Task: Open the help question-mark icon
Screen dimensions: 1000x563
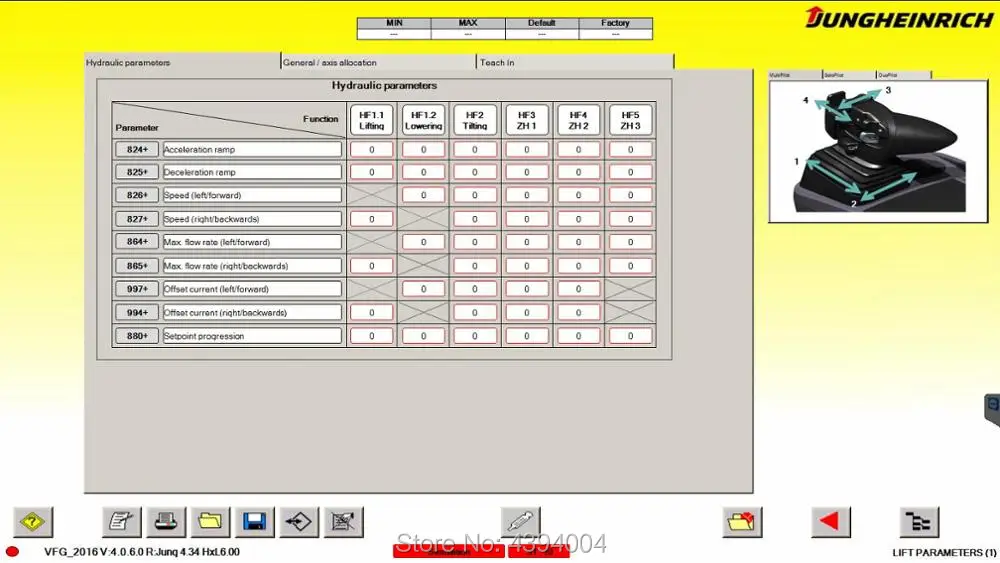Action: [33, 522]
